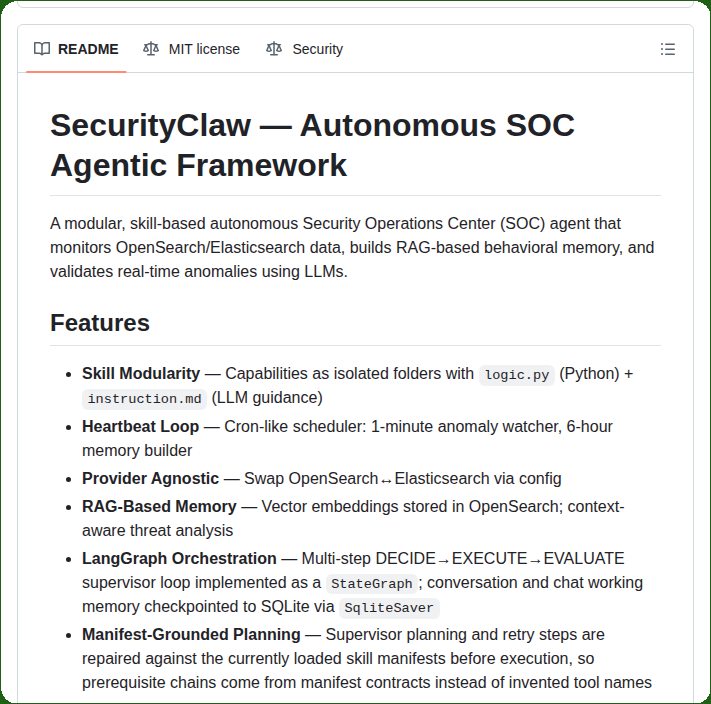This screenshot has height=704, width=711.
Task: Click the SecurityClaw main heading
Action: (312, 145)
